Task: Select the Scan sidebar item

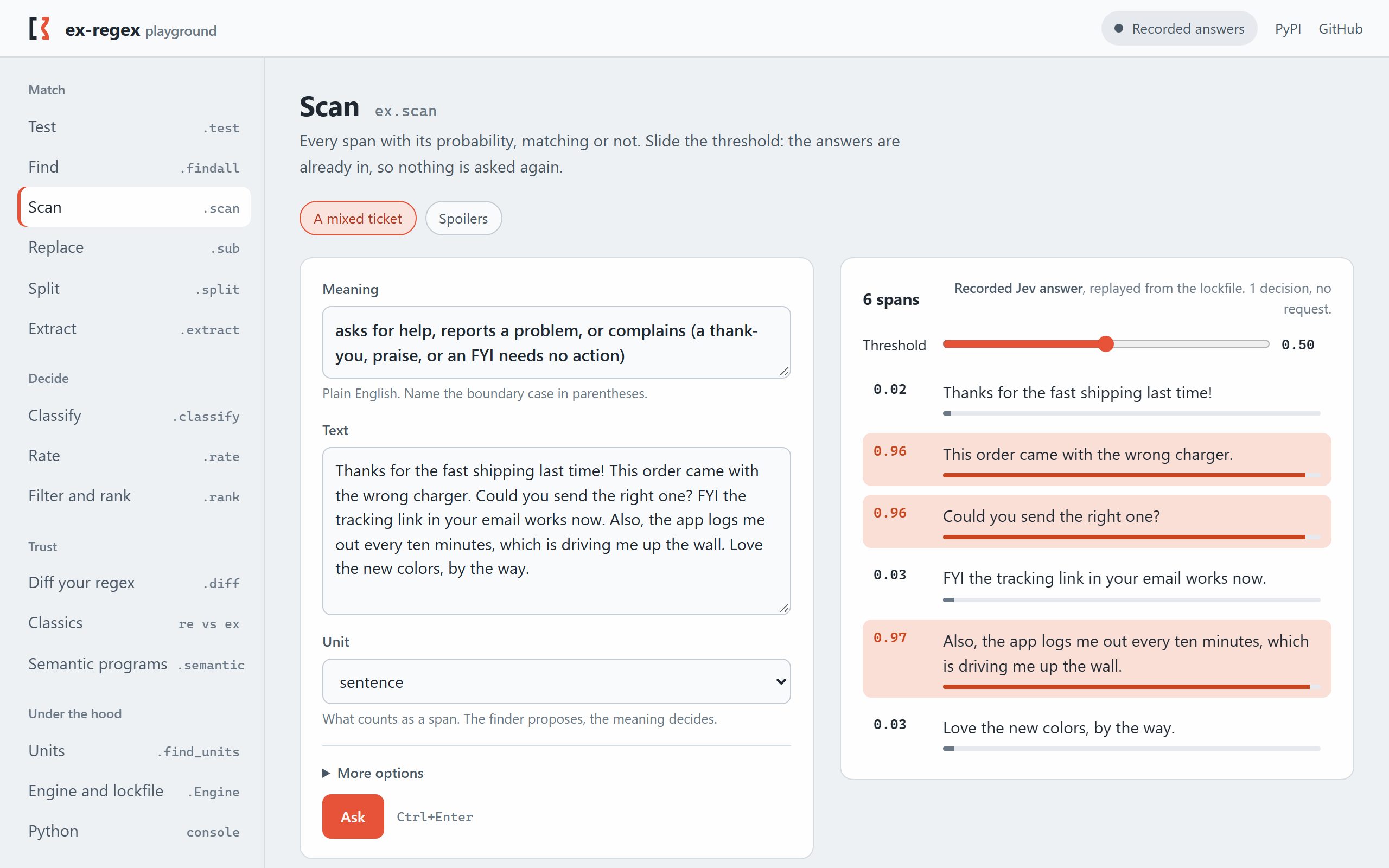Action: [133, 207]
